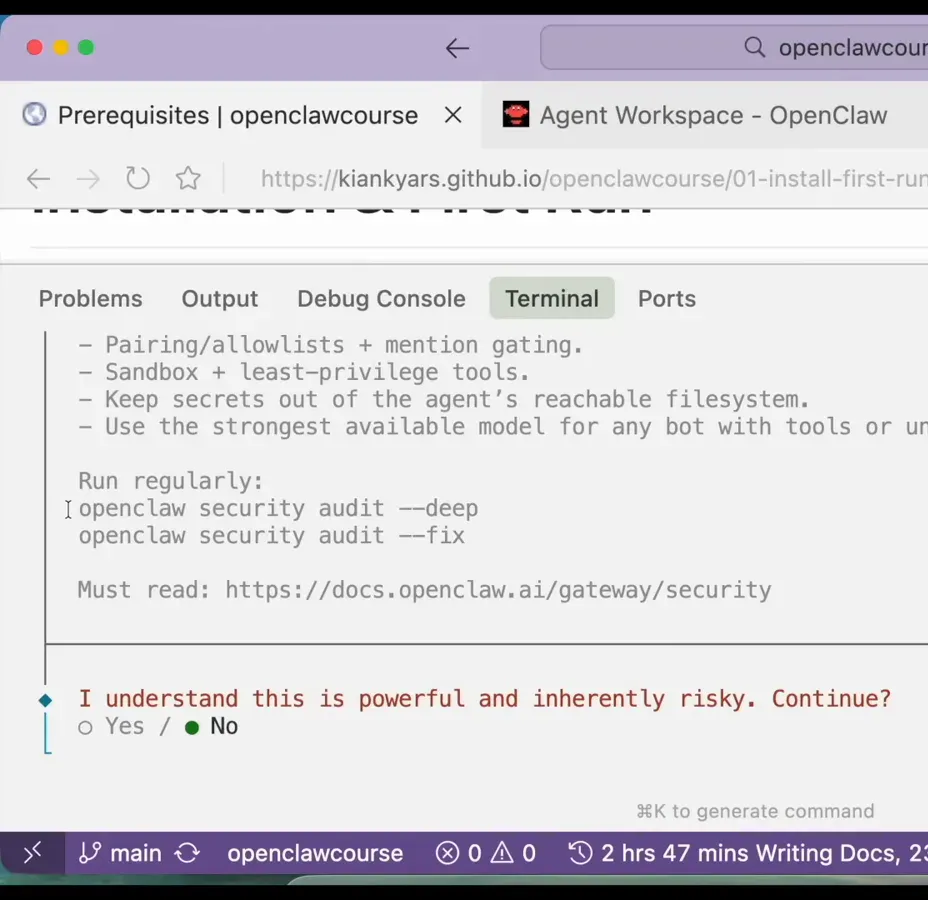The width and height of the screenshot is (928, 900).
Task: Click the kiankyars.github.io URL address bar
Action: coord(594,179)
